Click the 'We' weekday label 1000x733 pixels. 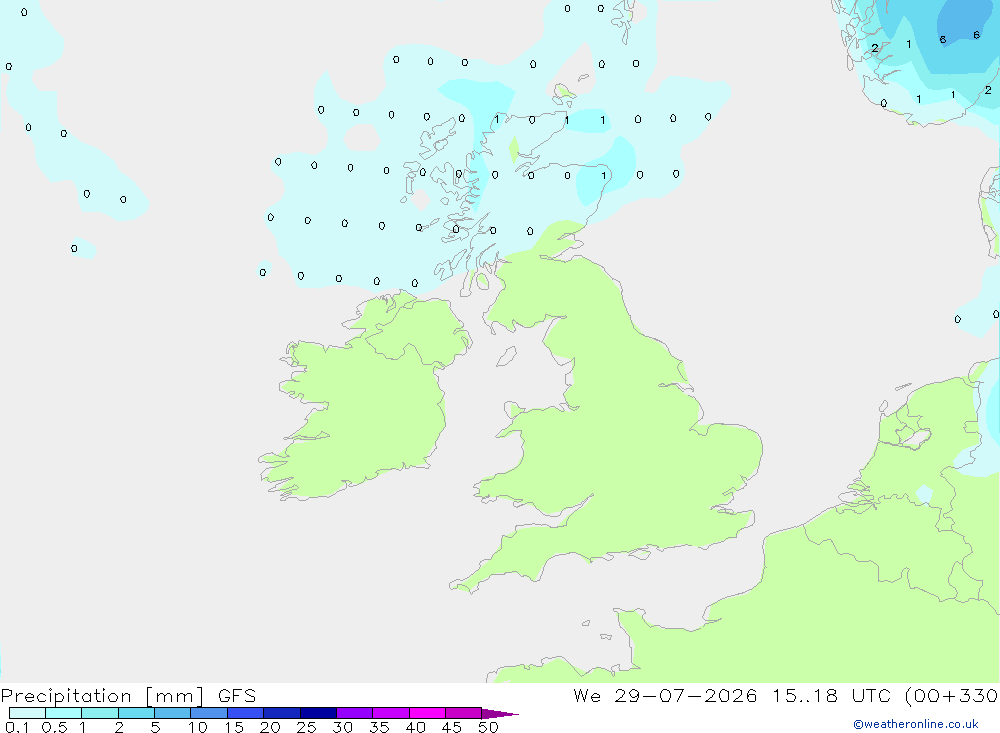(587, 696)
